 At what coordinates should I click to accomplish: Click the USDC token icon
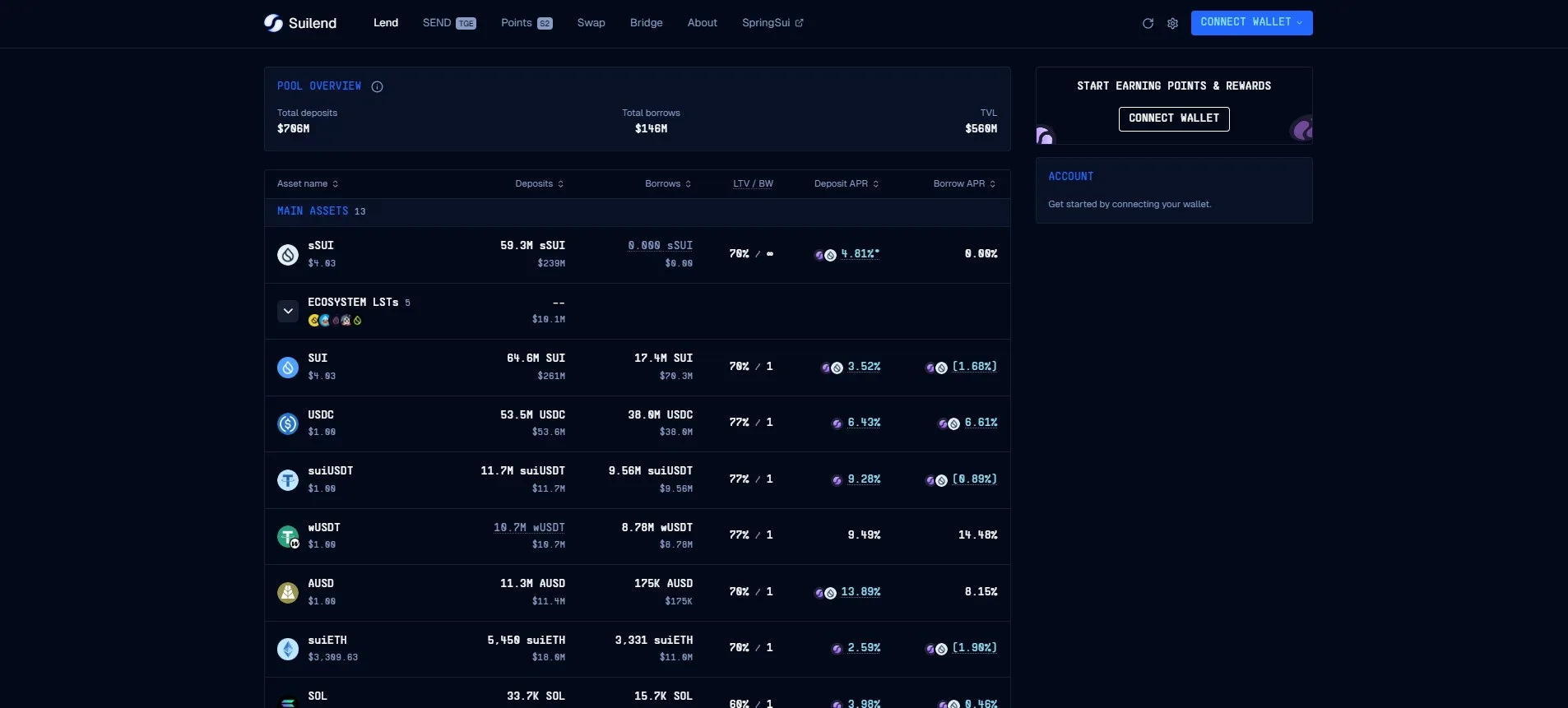click(x=288, y=423)
